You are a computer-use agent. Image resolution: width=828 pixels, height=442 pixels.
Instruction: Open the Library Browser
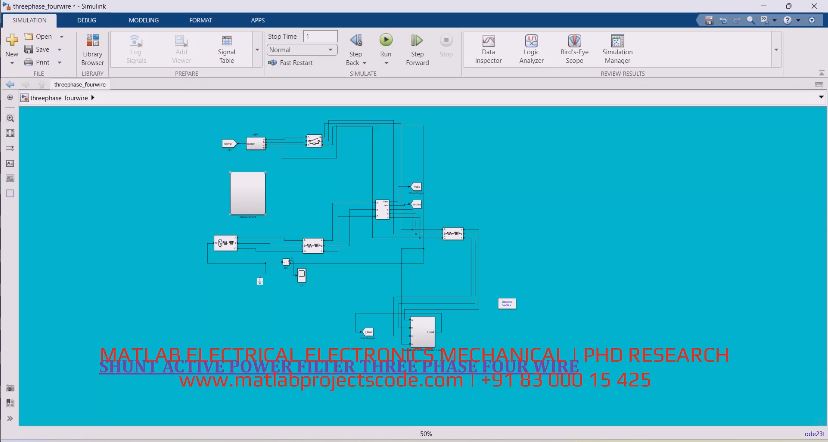(x=92, y=47)
